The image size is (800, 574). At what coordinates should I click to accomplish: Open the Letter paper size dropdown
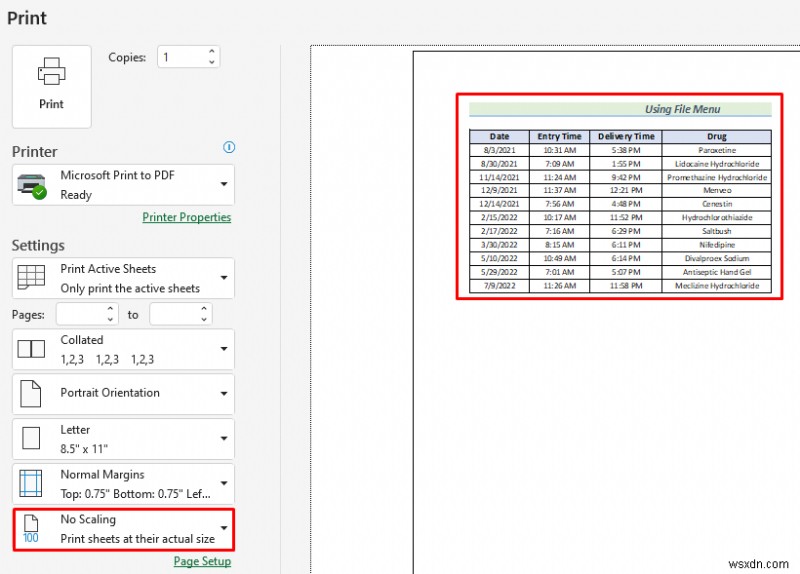point(123,439)
